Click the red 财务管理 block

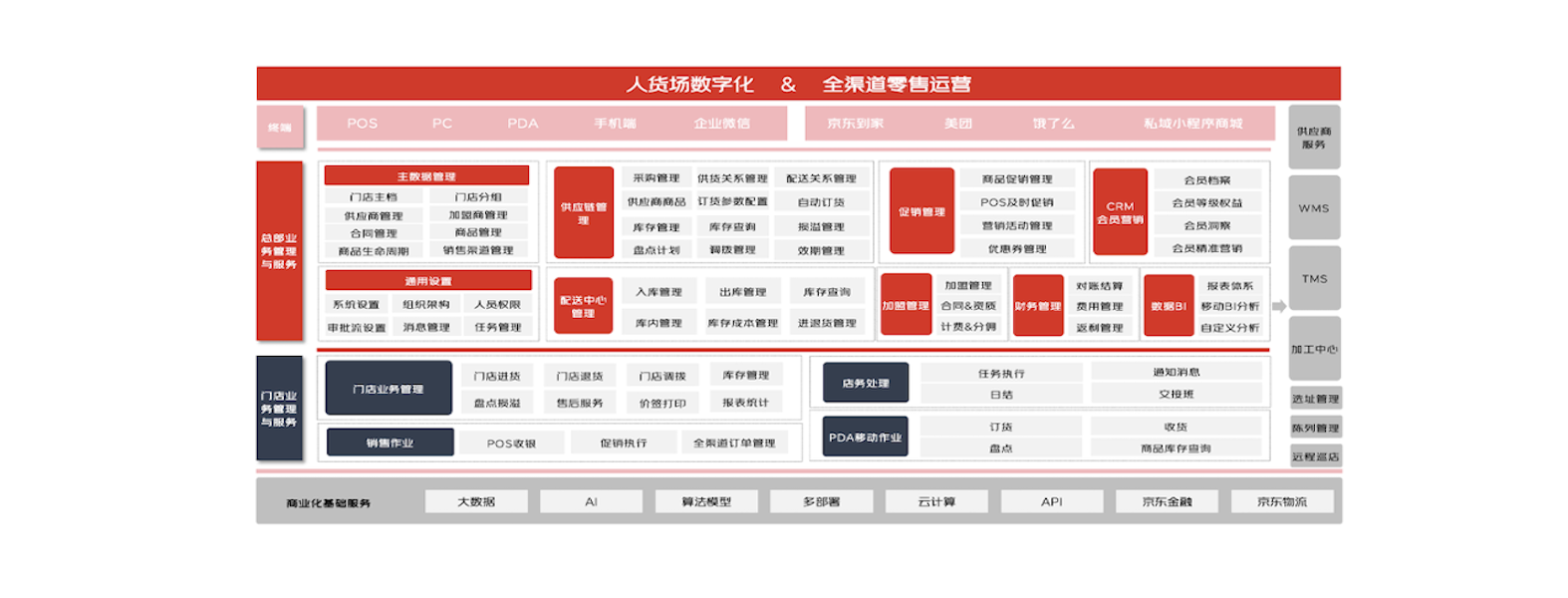coord(1037,306)
